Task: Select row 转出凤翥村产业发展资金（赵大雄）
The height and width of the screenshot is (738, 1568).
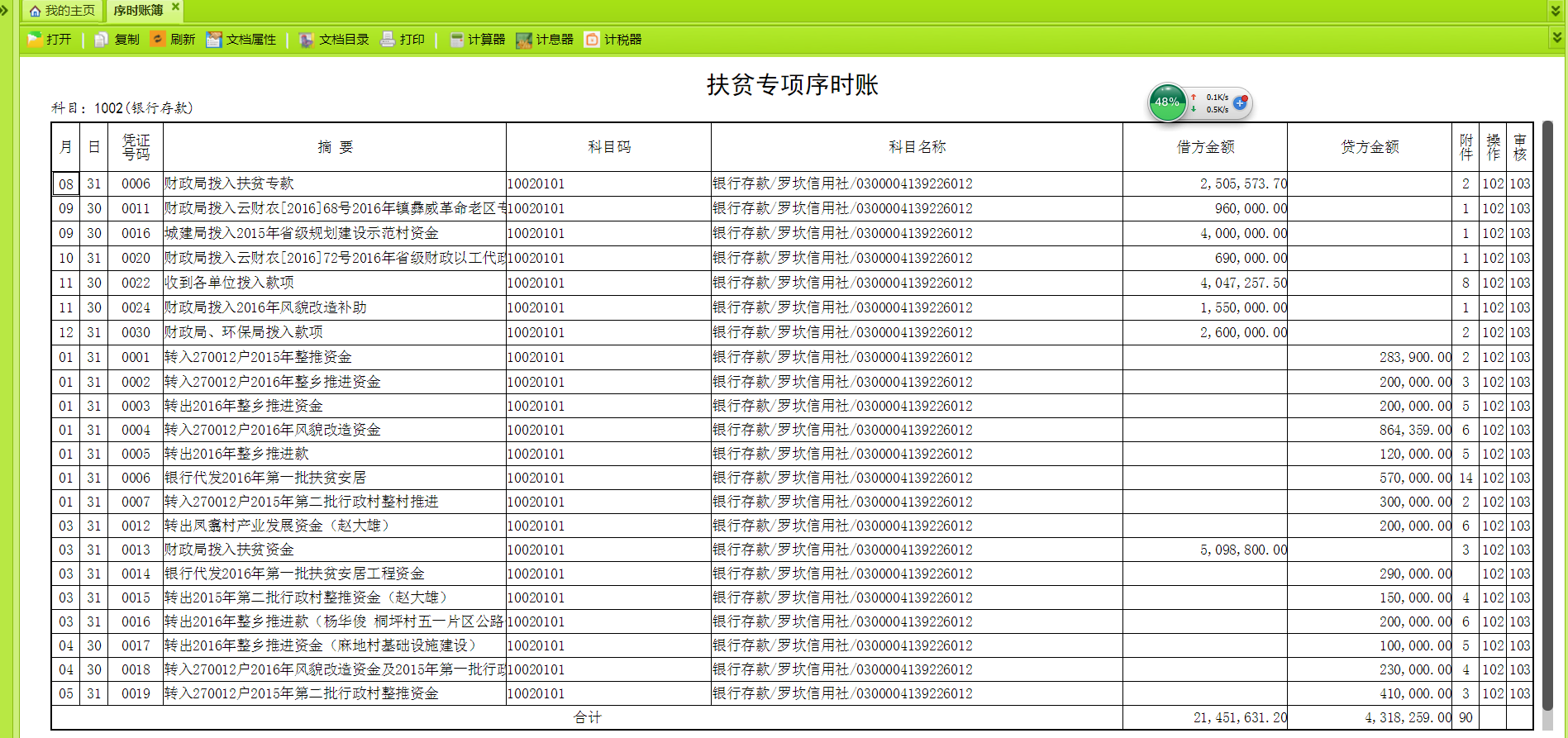Action: [792, 526]
